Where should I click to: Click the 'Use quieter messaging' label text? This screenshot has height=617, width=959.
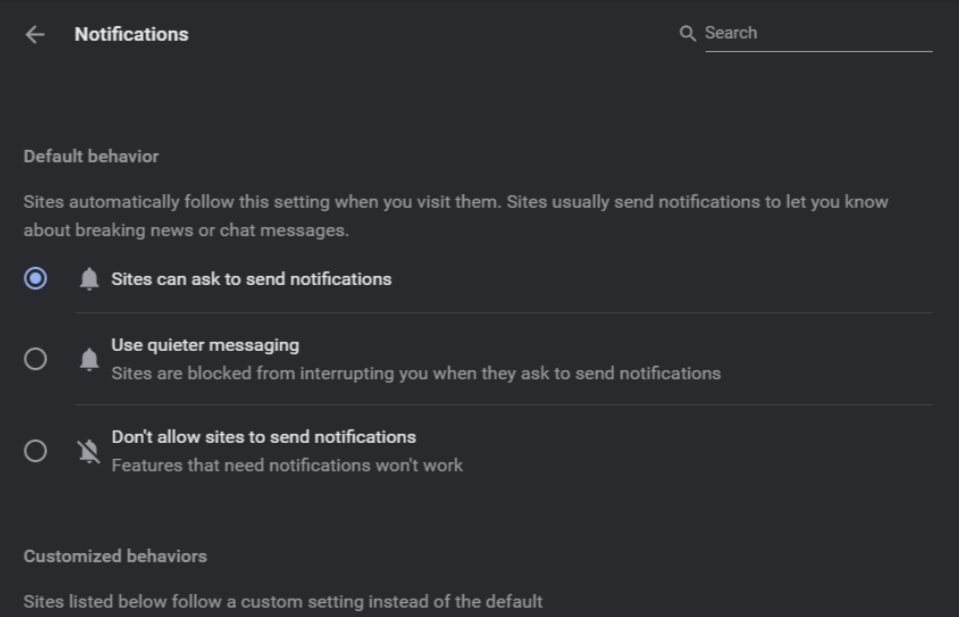[x=205, y=345]
